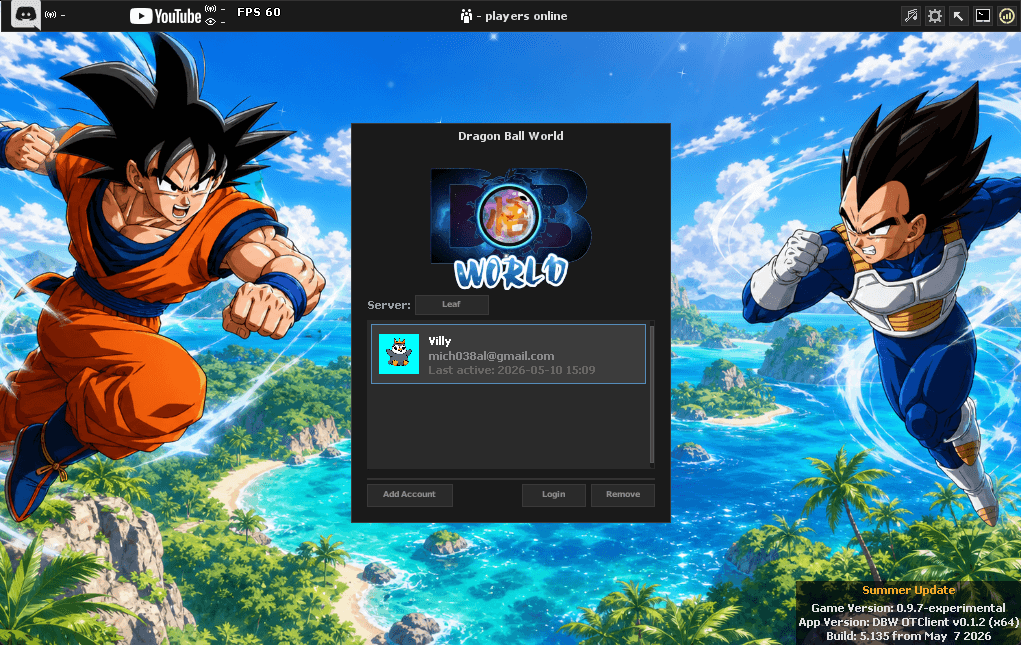Click the 'Server:' label
The image size is (1021, 645).
(389, 305)
